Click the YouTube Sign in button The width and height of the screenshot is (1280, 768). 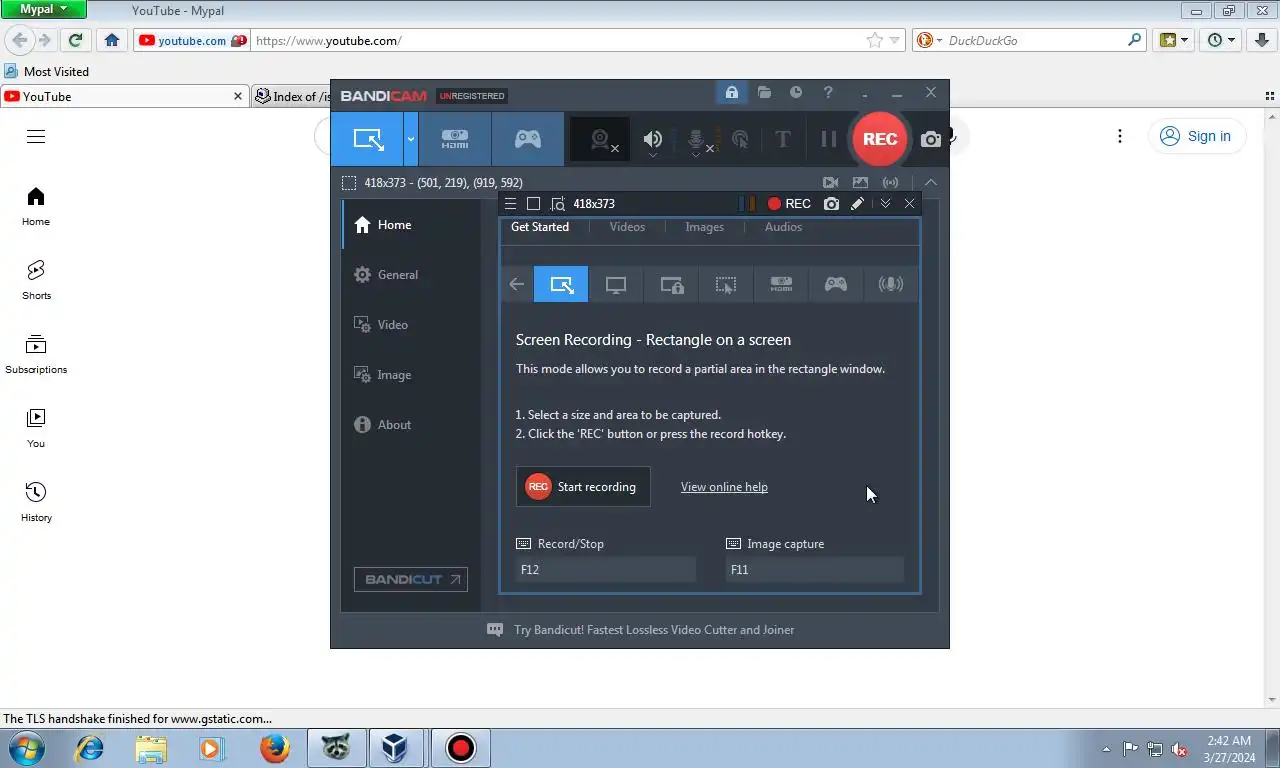pyautogui.click(x=1196, y=137)
